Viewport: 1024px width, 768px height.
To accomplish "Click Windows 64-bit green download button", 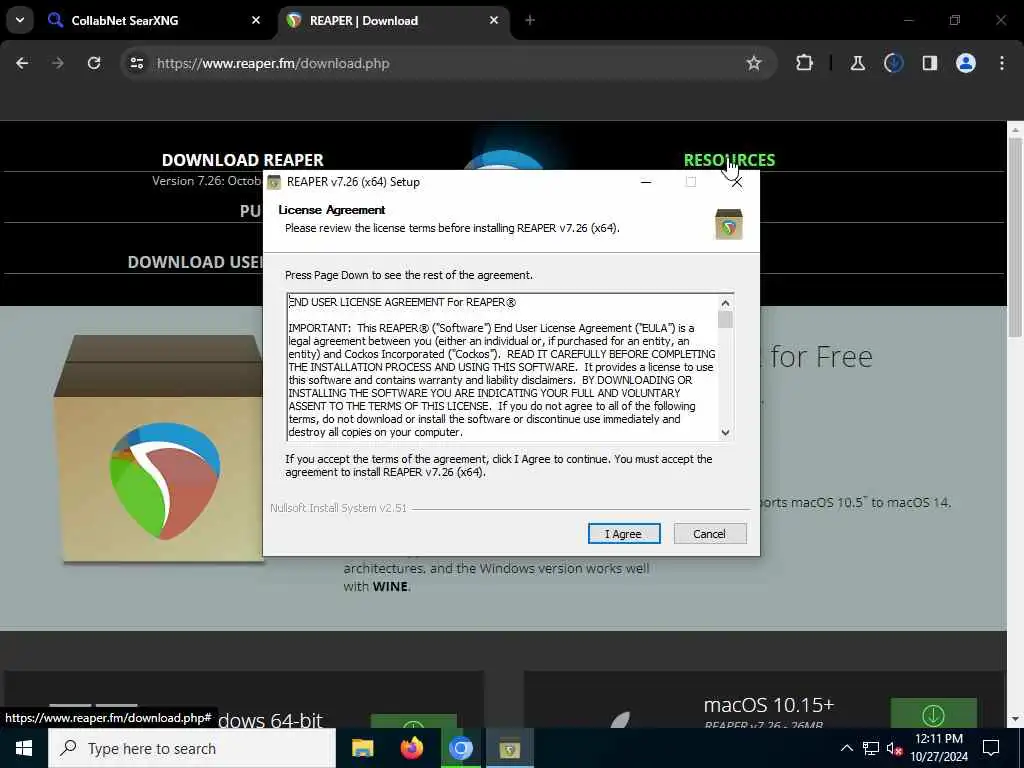I will point(413,721).
